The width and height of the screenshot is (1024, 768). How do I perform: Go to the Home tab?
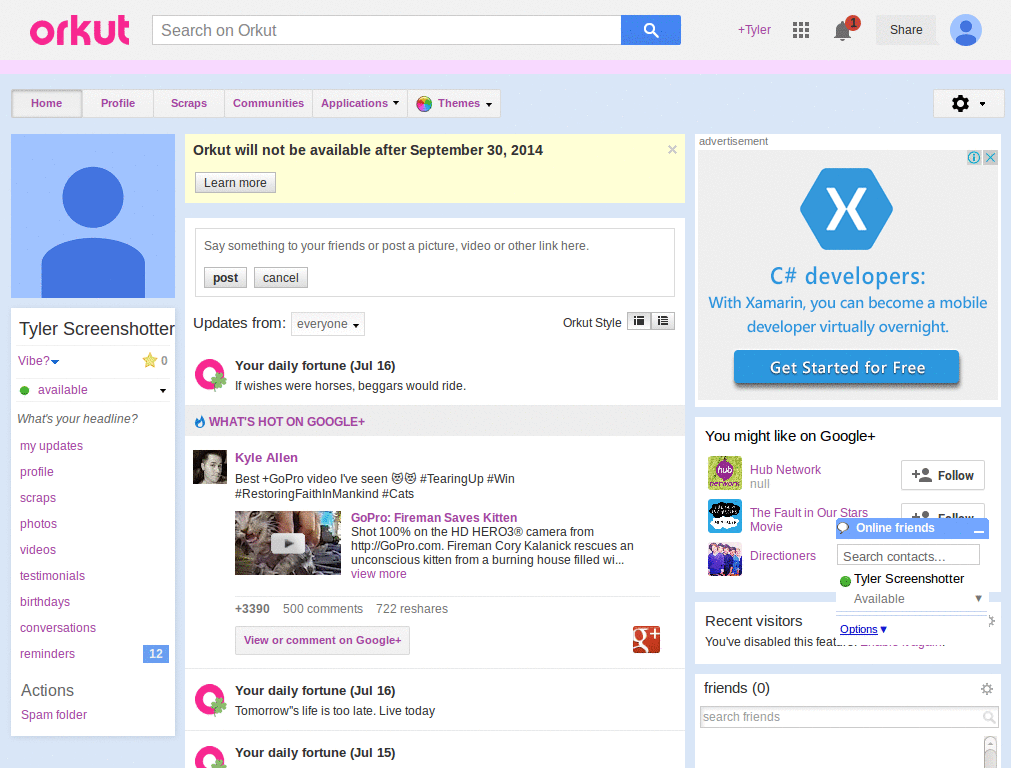point(46,103)
